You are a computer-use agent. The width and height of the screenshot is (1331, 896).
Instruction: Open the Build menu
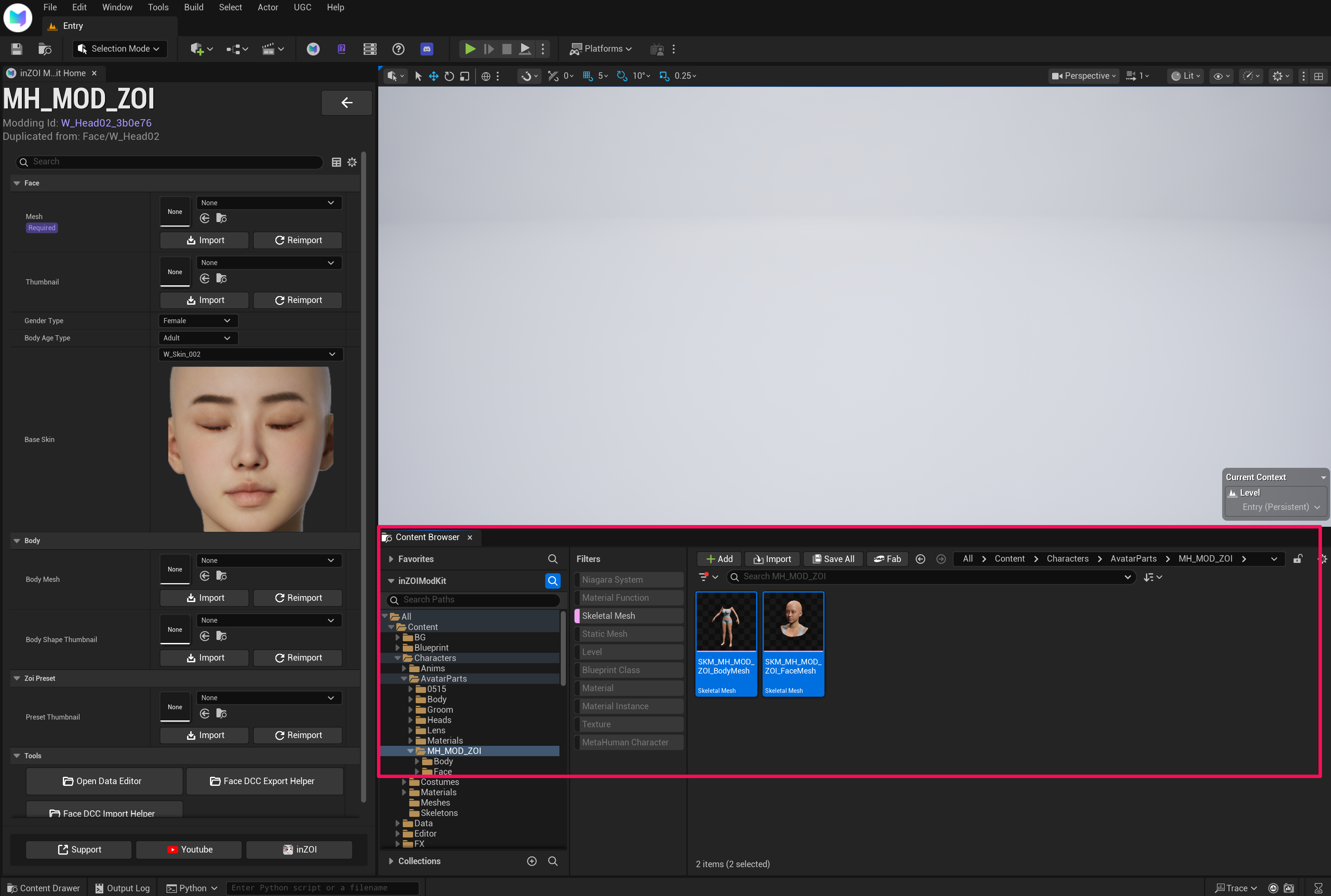coord(194,7)
